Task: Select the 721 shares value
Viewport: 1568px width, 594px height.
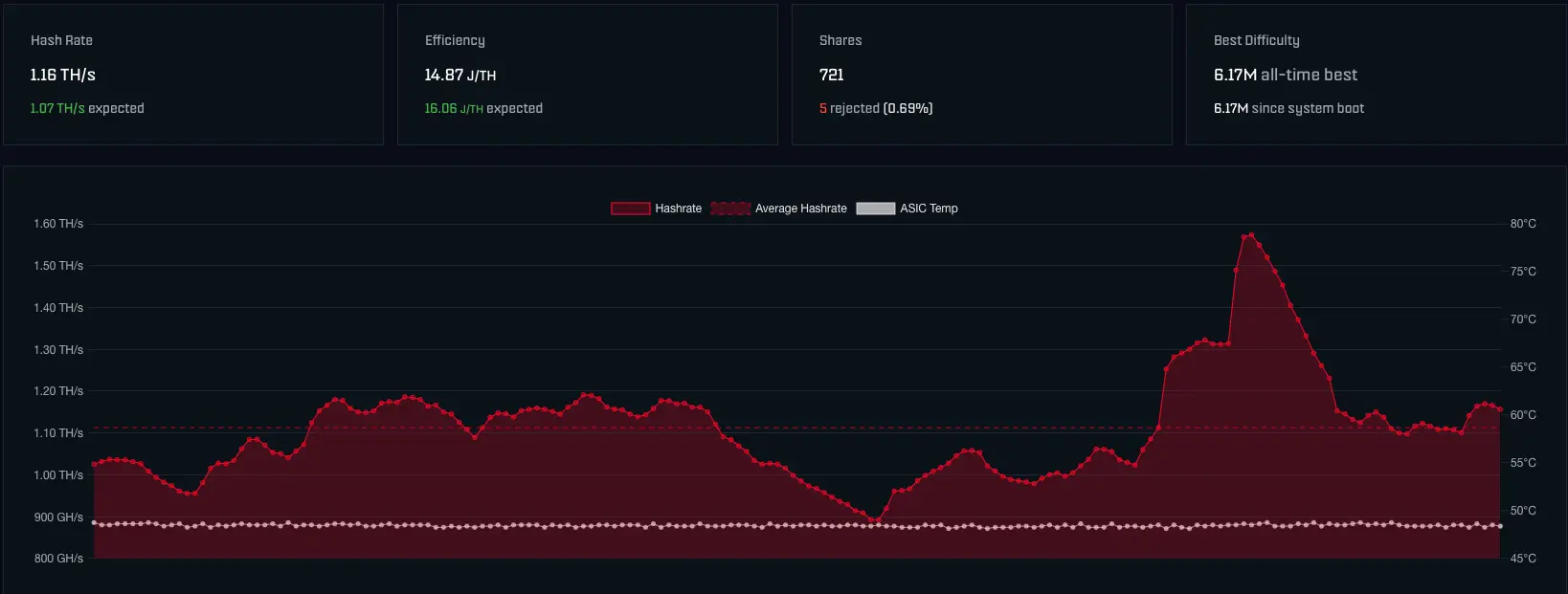Action: coord(832,75)
